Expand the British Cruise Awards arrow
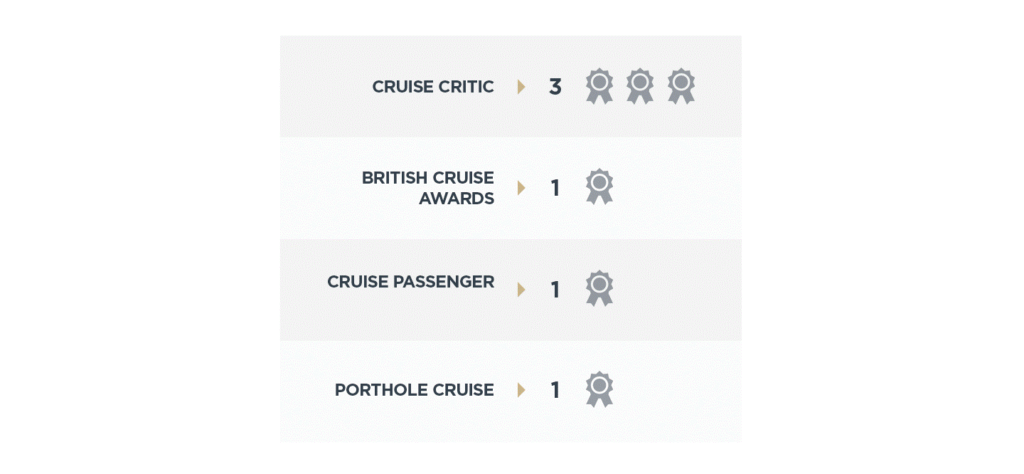Image resolution: width=1024 pixels, height=474 pixels. (x=521, y=188)
